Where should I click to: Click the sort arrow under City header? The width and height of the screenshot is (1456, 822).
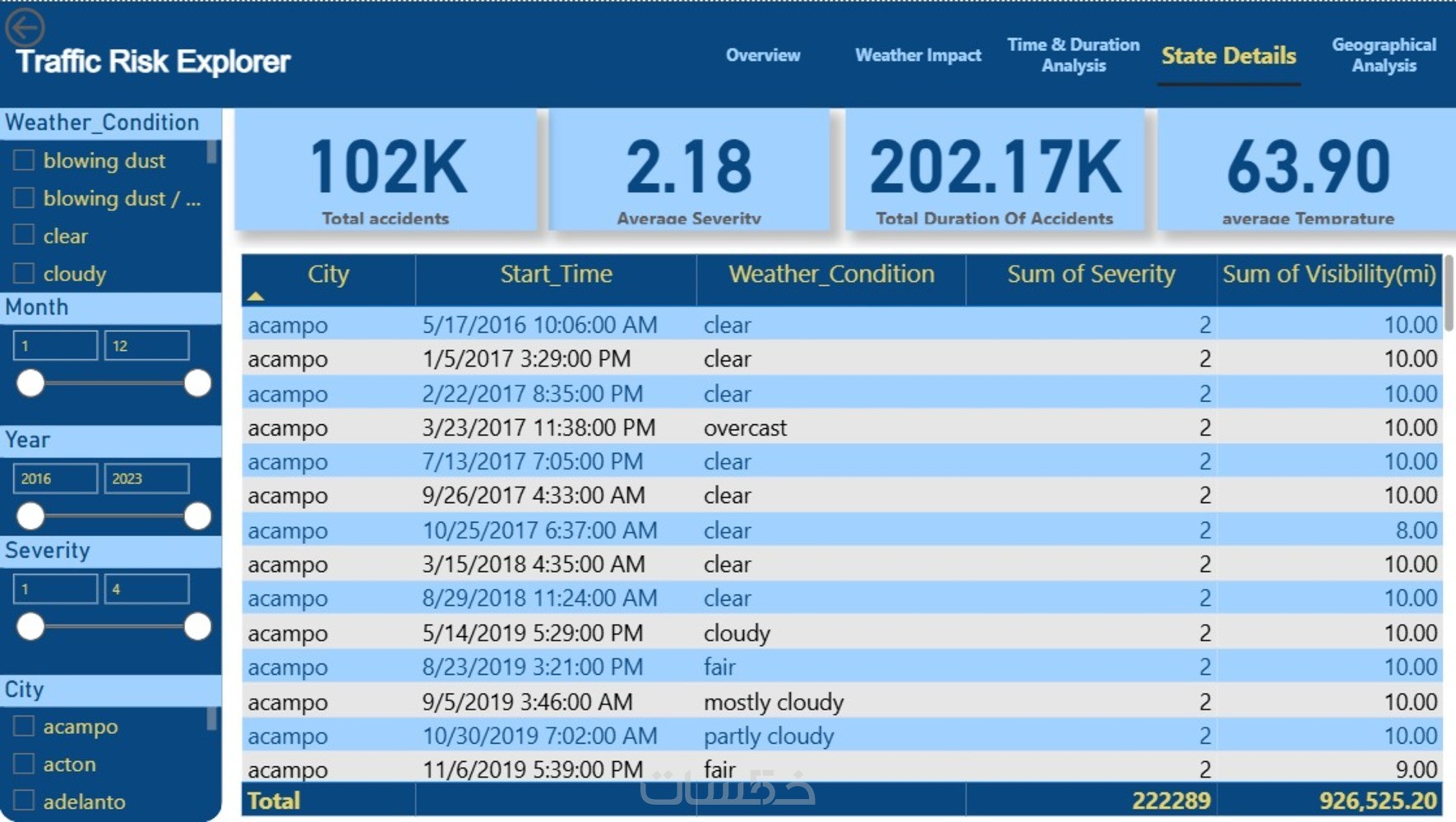click(x=256, y=297)
